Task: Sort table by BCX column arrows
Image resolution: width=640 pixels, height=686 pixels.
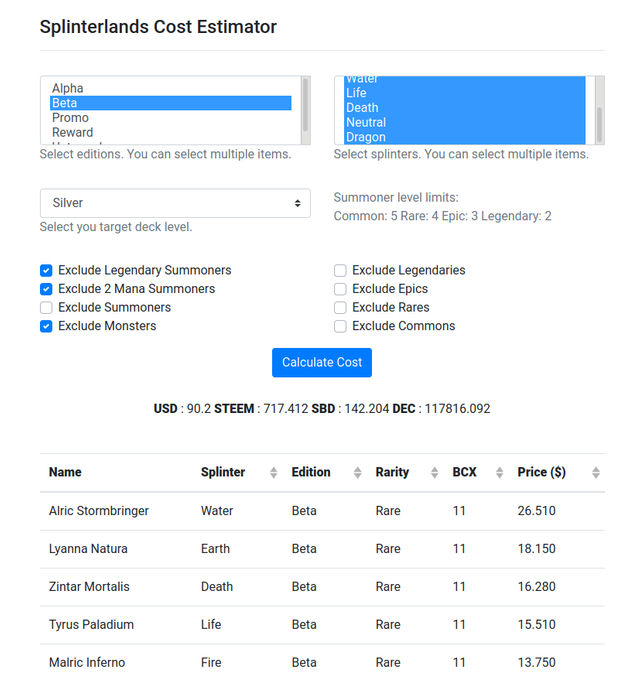Action: pyautogui.click(x=499, y=472)
